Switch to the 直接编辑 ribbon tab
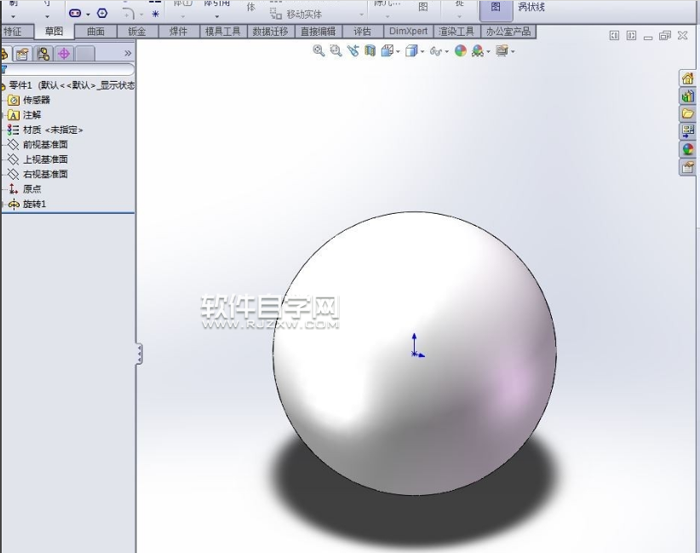Screen dimensions: 700x553 [x=318, y=32]
